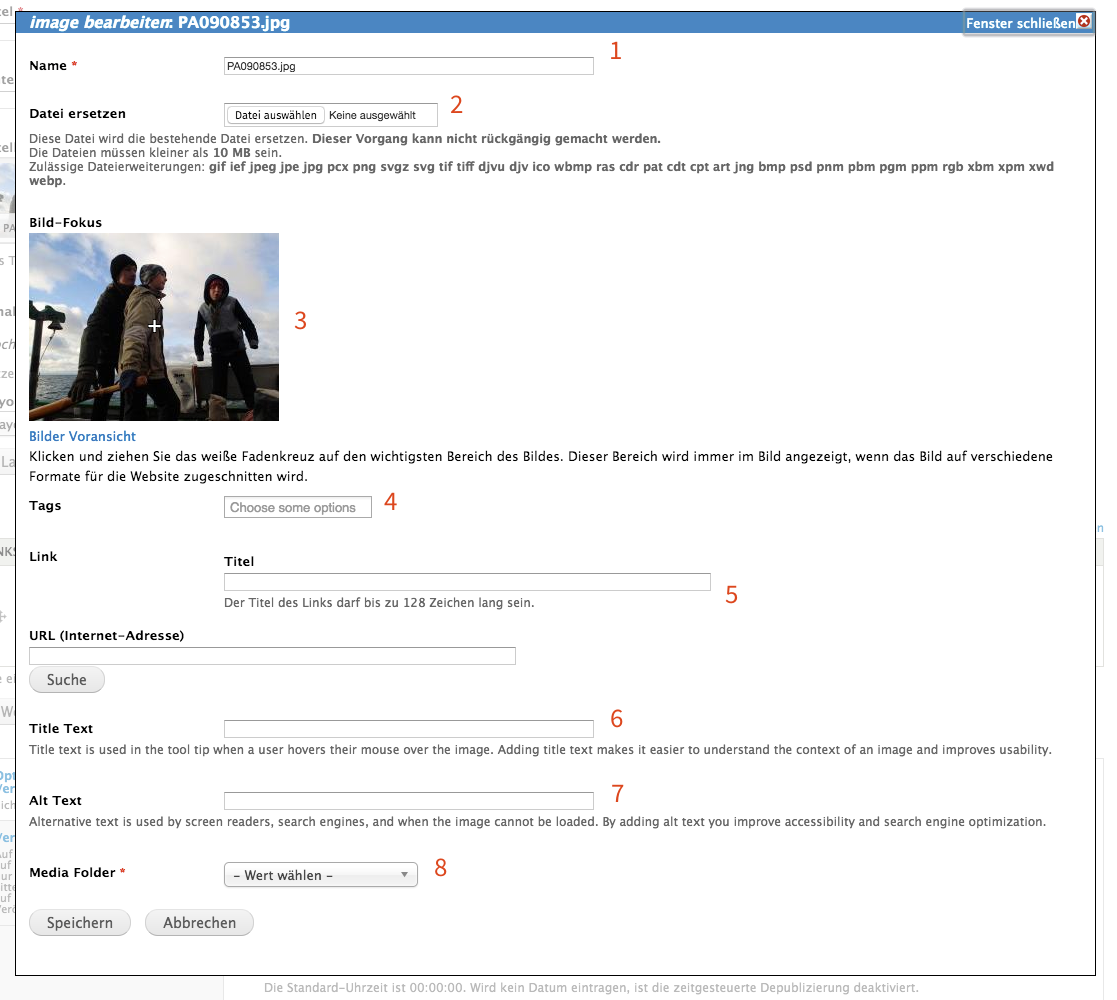The height and width of the screenshot is (1000, 1117).
Task: Click the URL (Internet-Adresse) input field
Action: pyautogui.click(x=272, y=656)
